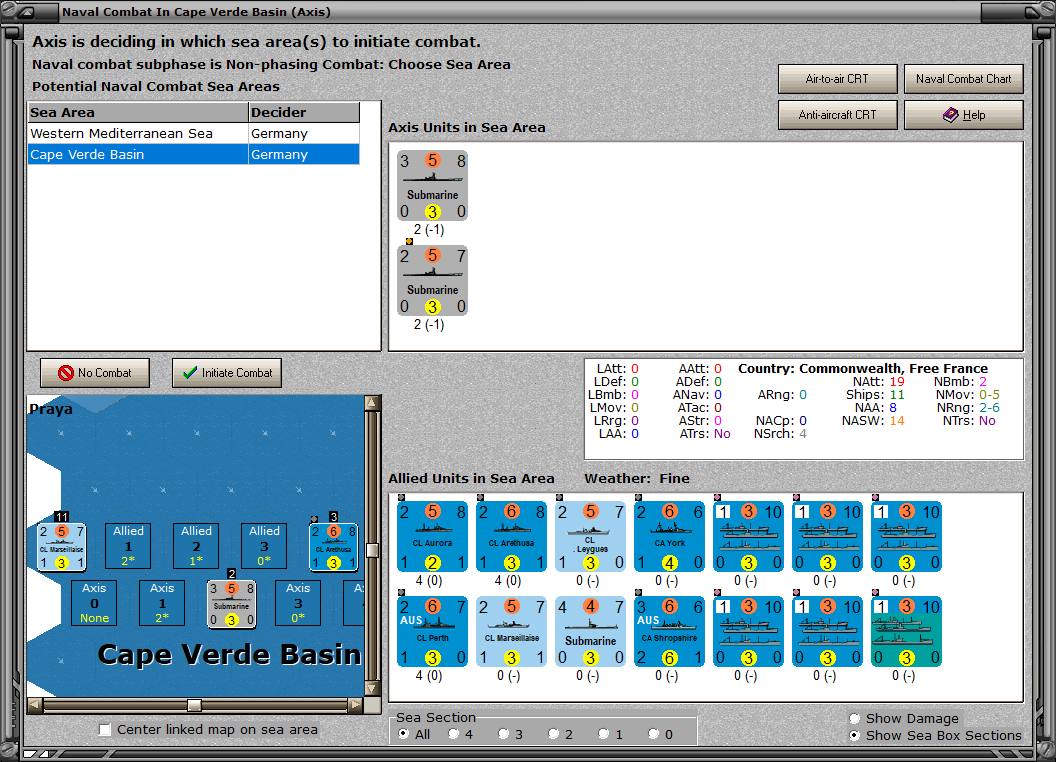
Task: Click the Sea Area column header
Action: (138, 113)
